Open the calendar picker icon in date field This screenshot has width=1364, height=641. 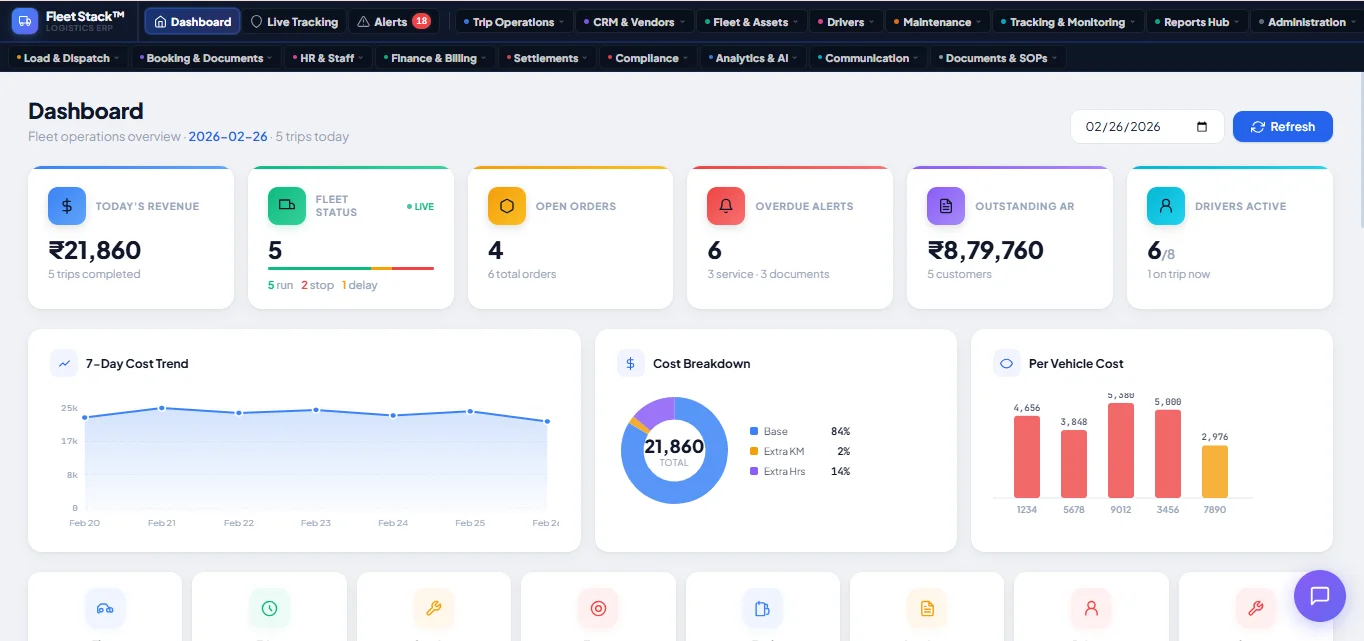pyautogui.click(x=1202, y=127)
